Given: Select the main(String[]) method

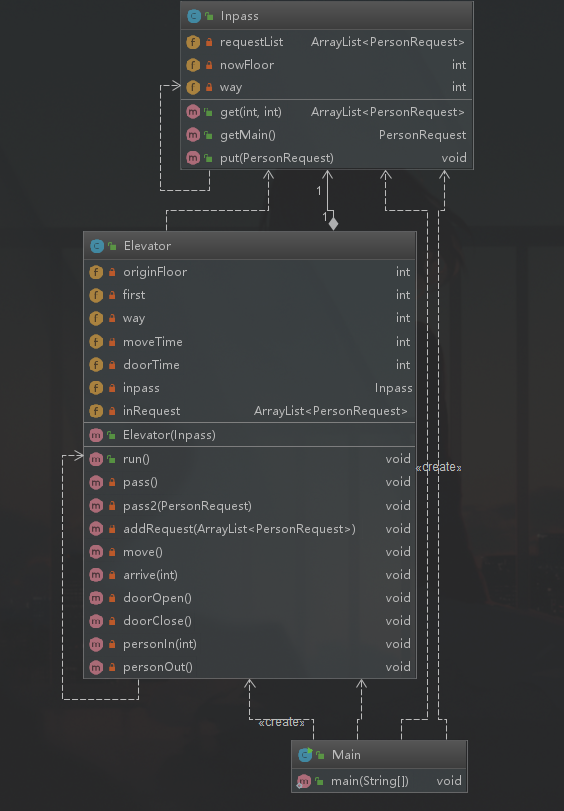Looking at the screenshot, I should pos(370,781).
